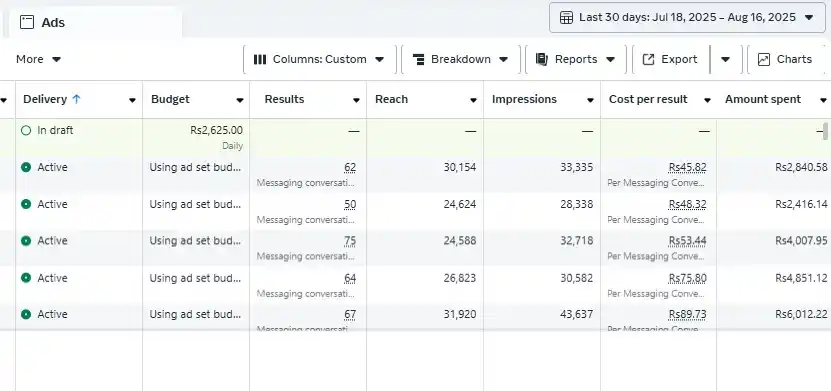Expand the More menu

pyautogui.click(x=38, y=59)
